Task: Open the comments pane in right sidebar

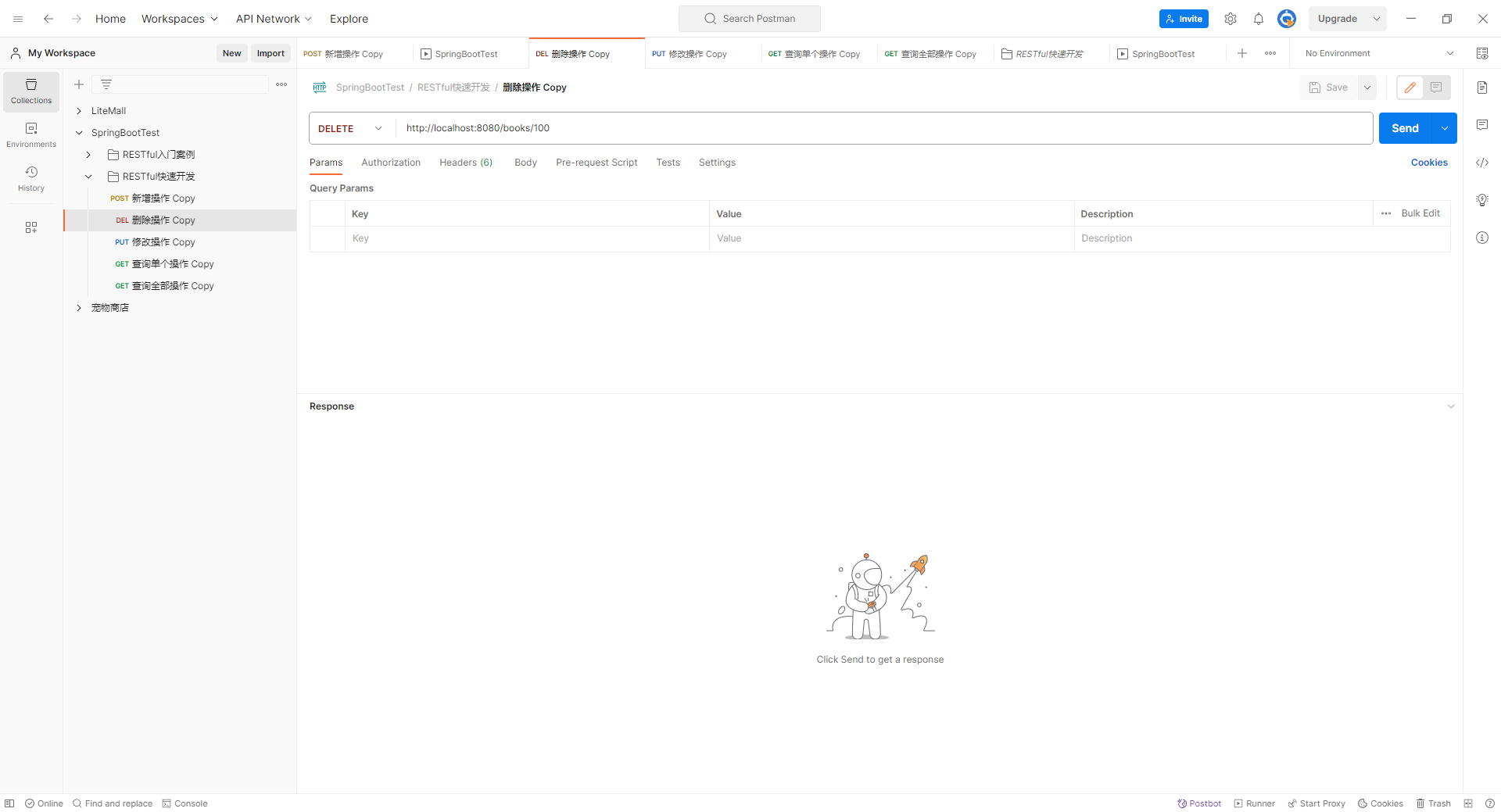Action: pos(1482,125)
